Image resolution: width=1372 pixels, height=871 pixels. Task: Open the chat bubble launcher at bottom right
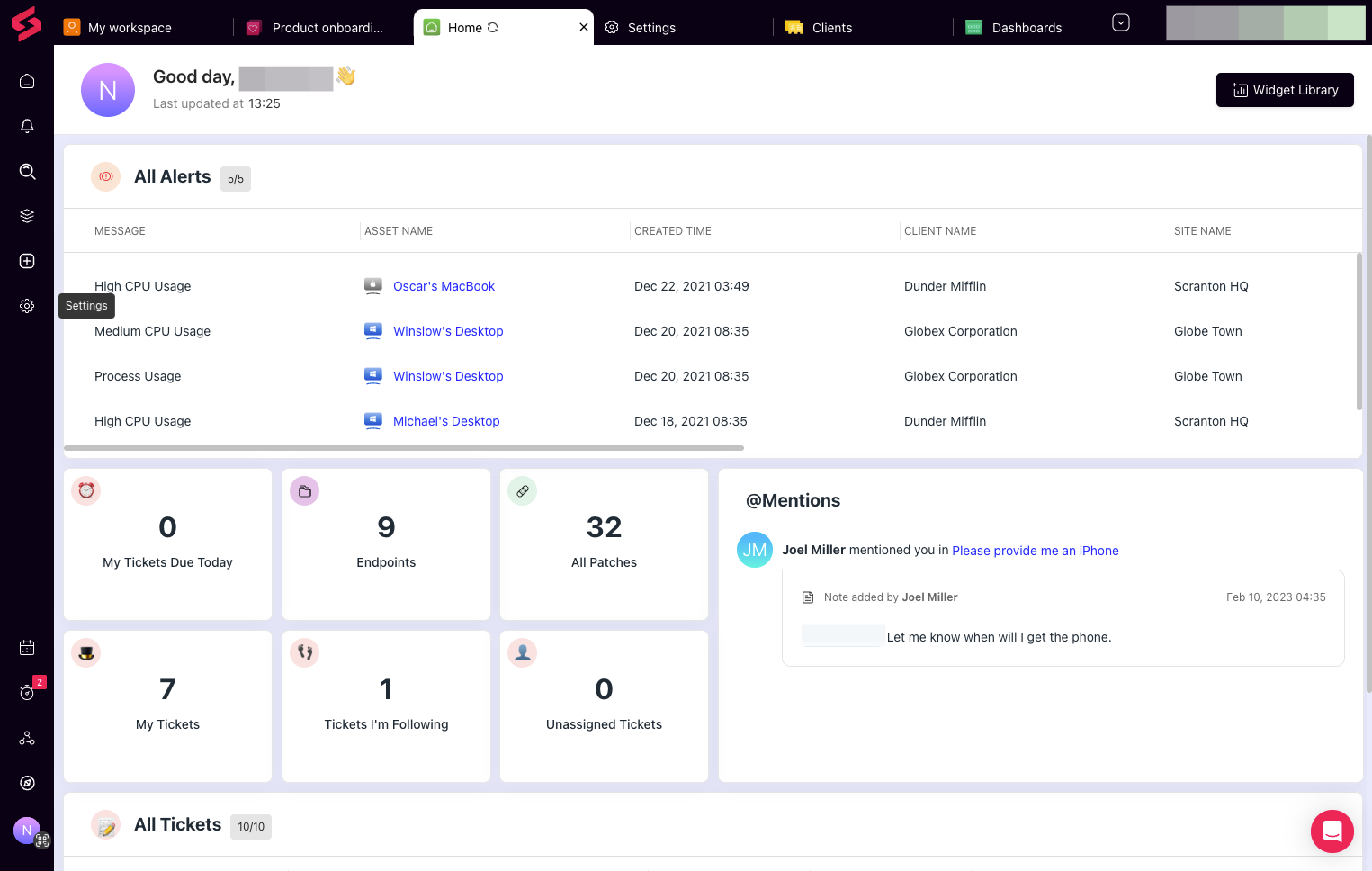pos(1332,831)
